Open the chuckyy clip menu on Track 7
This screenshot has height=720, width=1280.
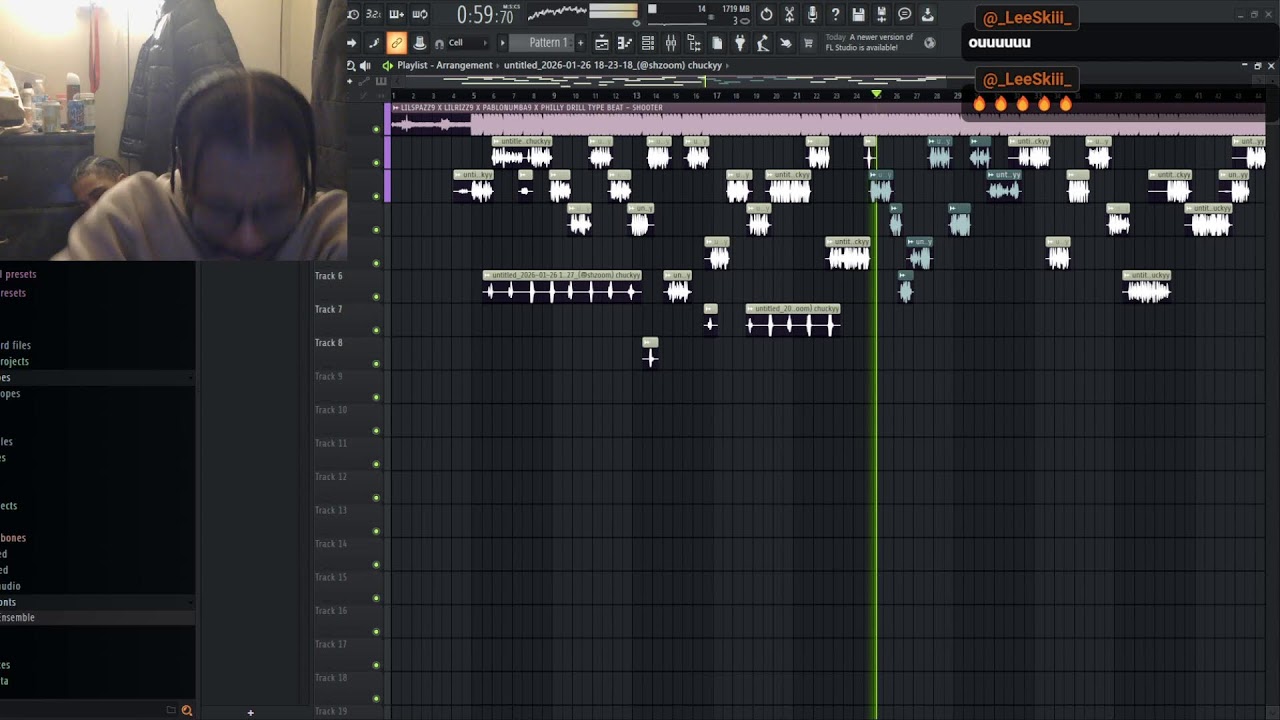tap(750, 309)
